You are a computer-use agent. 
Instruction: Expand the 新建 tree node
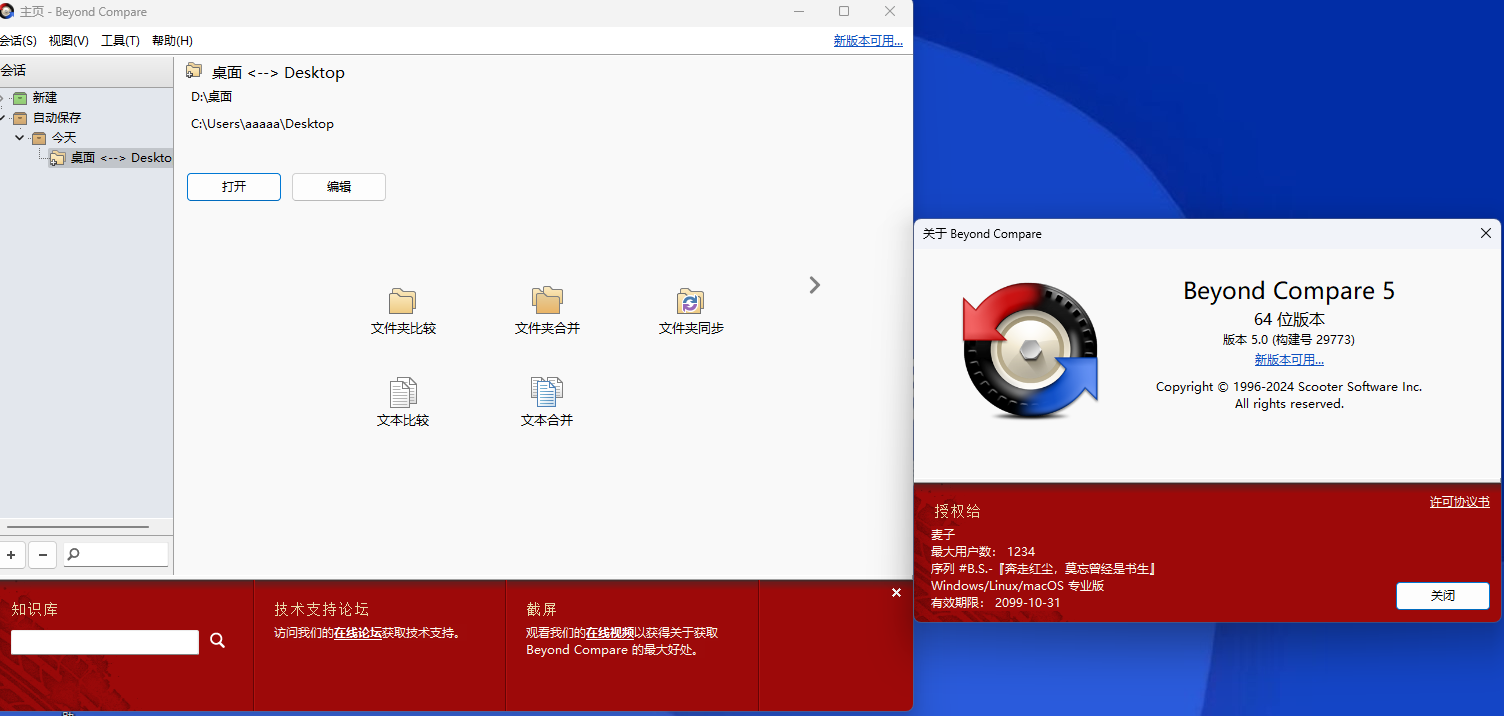click(3, 97)
